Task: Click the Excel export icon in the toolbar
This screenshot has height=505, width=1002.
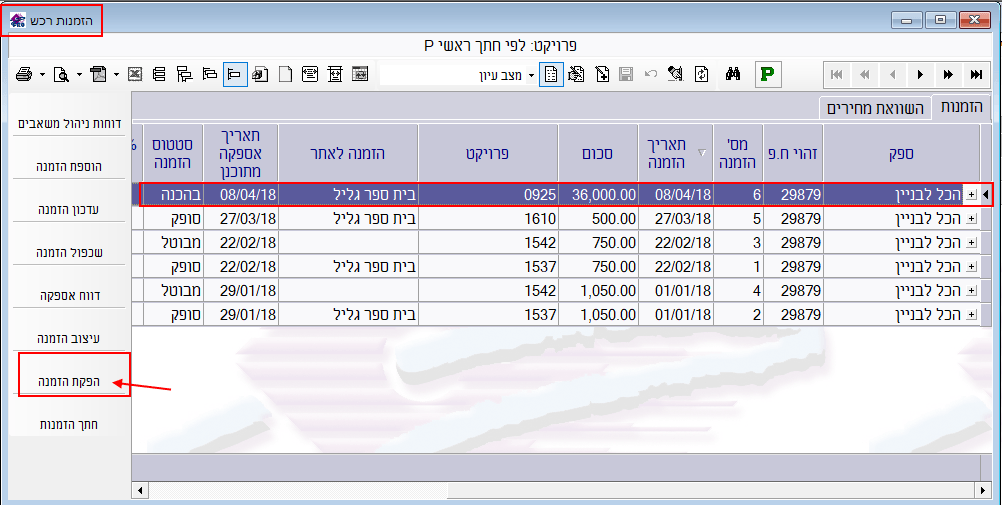Action: click(135, 74)
